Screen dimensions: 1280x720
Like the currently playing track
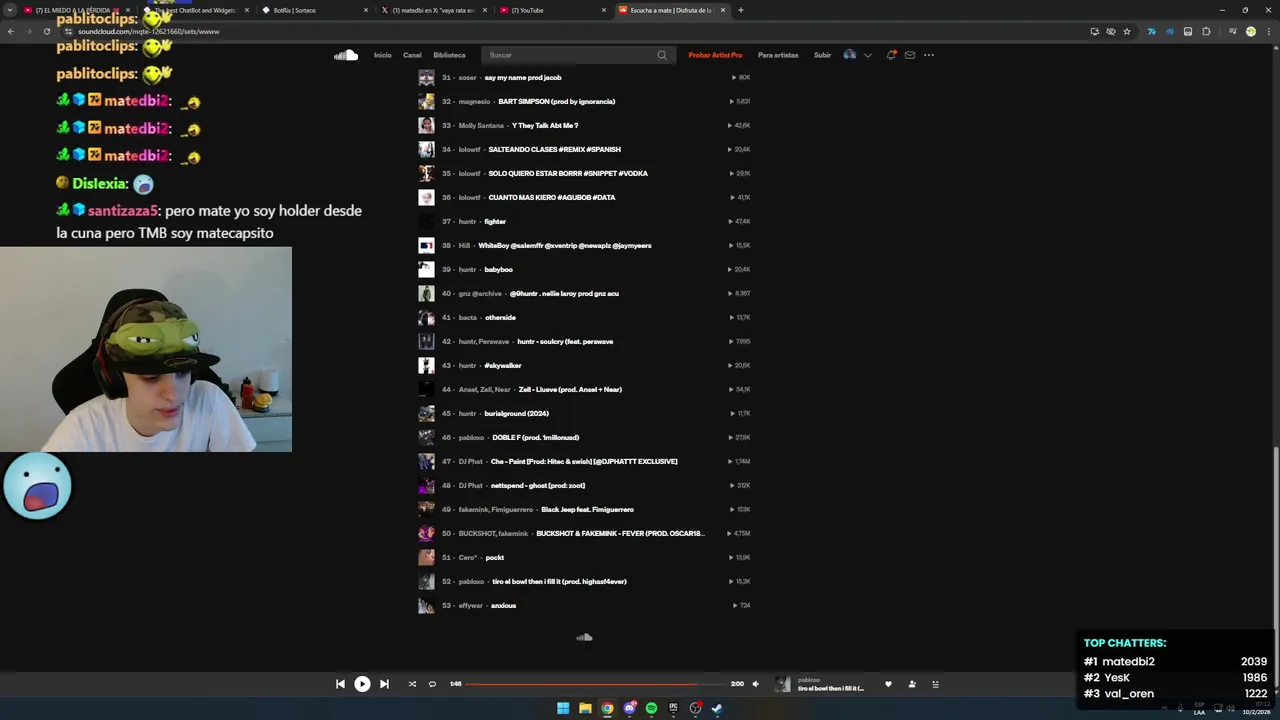coord(888,684)
